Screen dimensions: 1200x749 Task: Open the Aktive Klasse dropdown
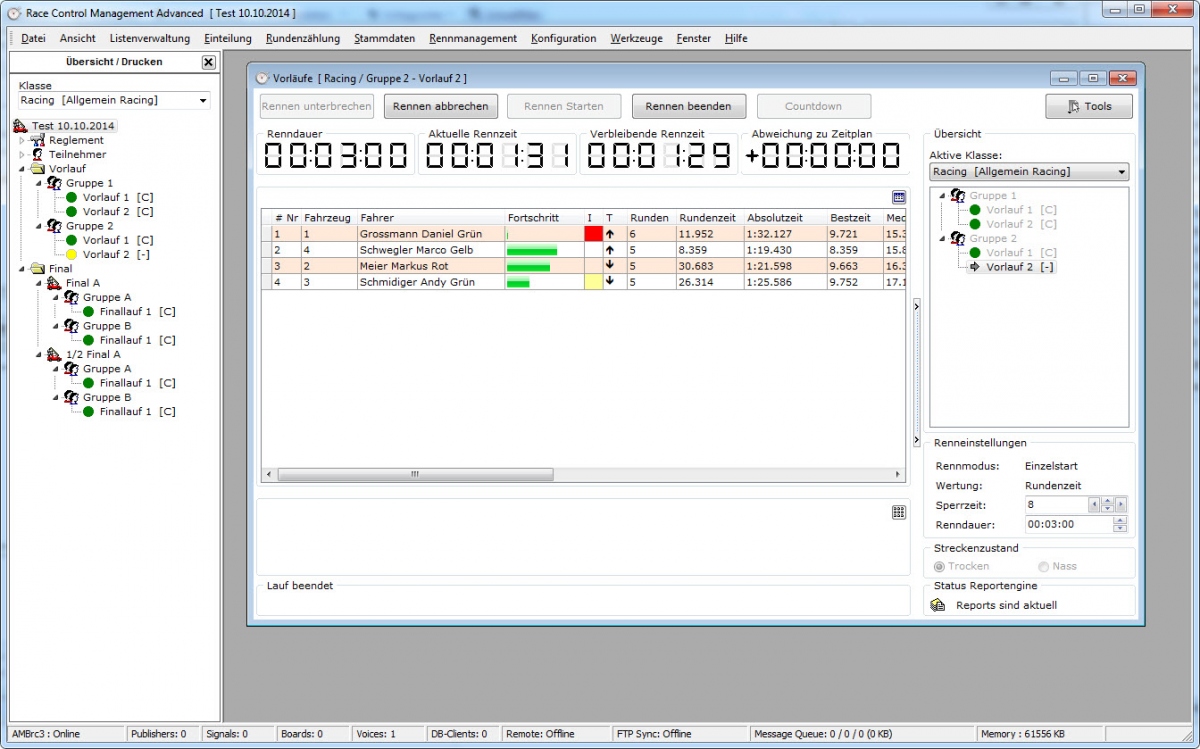(1120, 172)
